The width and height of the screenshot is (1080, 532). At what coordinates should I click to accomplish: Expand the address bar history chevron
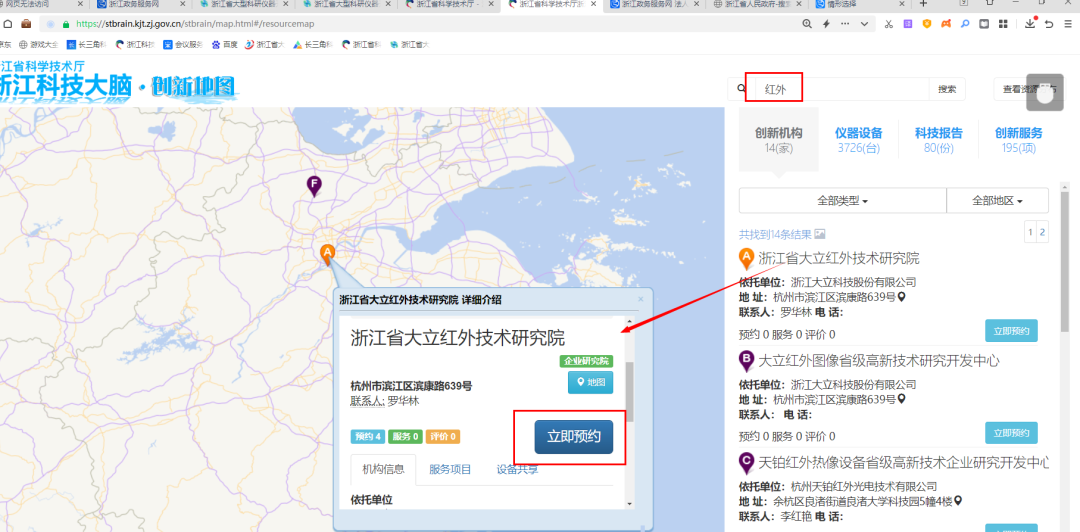point(864,24)
